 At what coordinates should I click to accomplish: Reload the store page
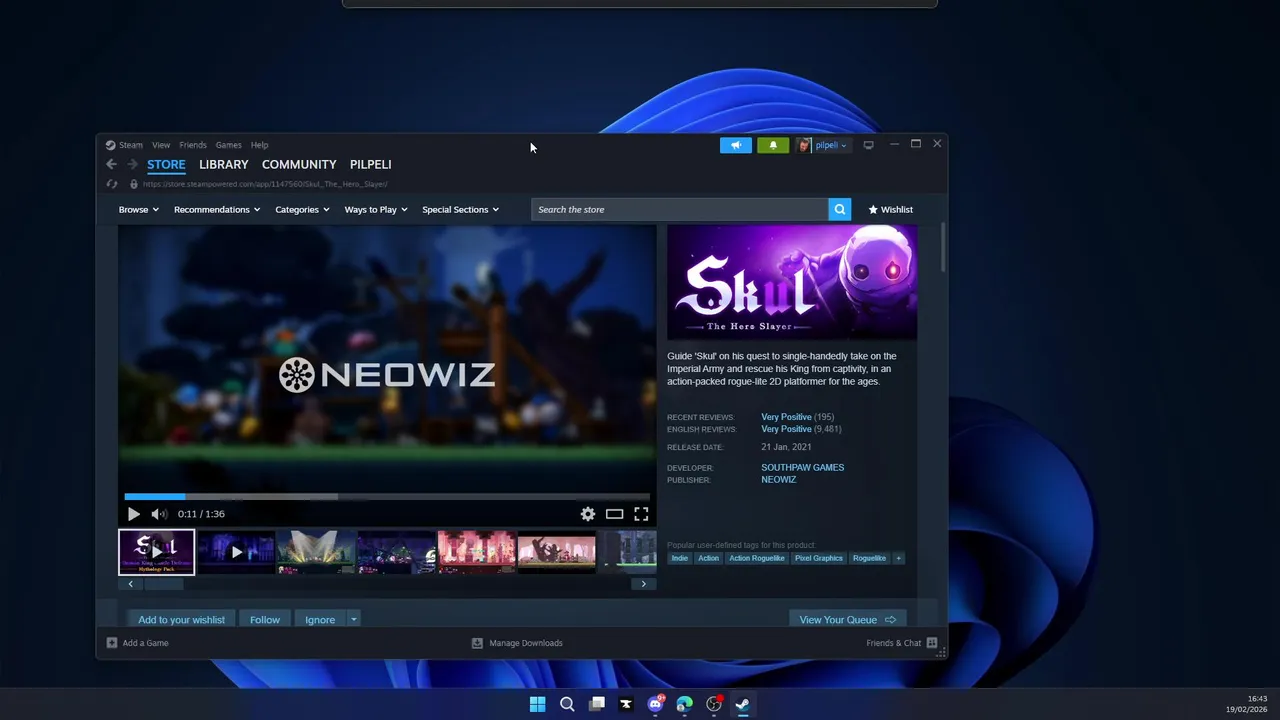pos(112,184)
